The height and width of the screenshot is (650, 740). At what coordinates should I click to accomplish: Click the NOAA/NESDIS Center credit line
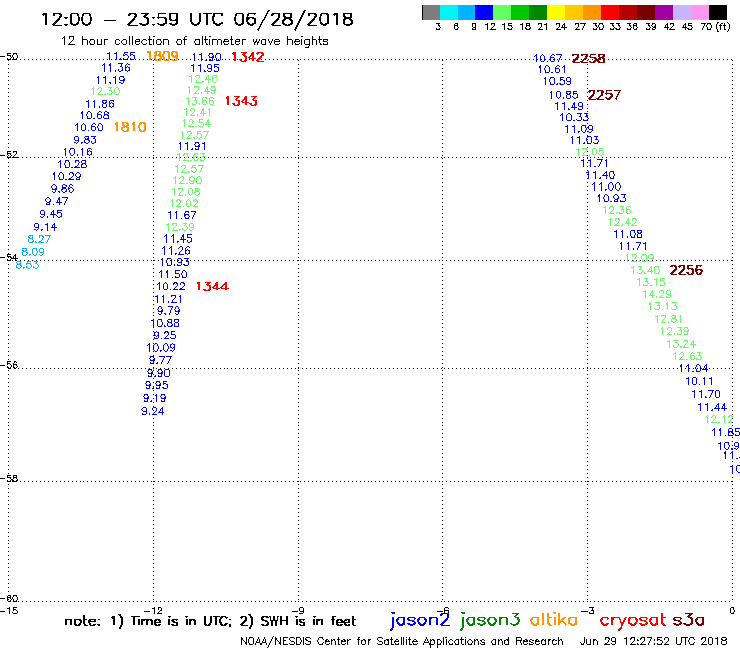402,641
